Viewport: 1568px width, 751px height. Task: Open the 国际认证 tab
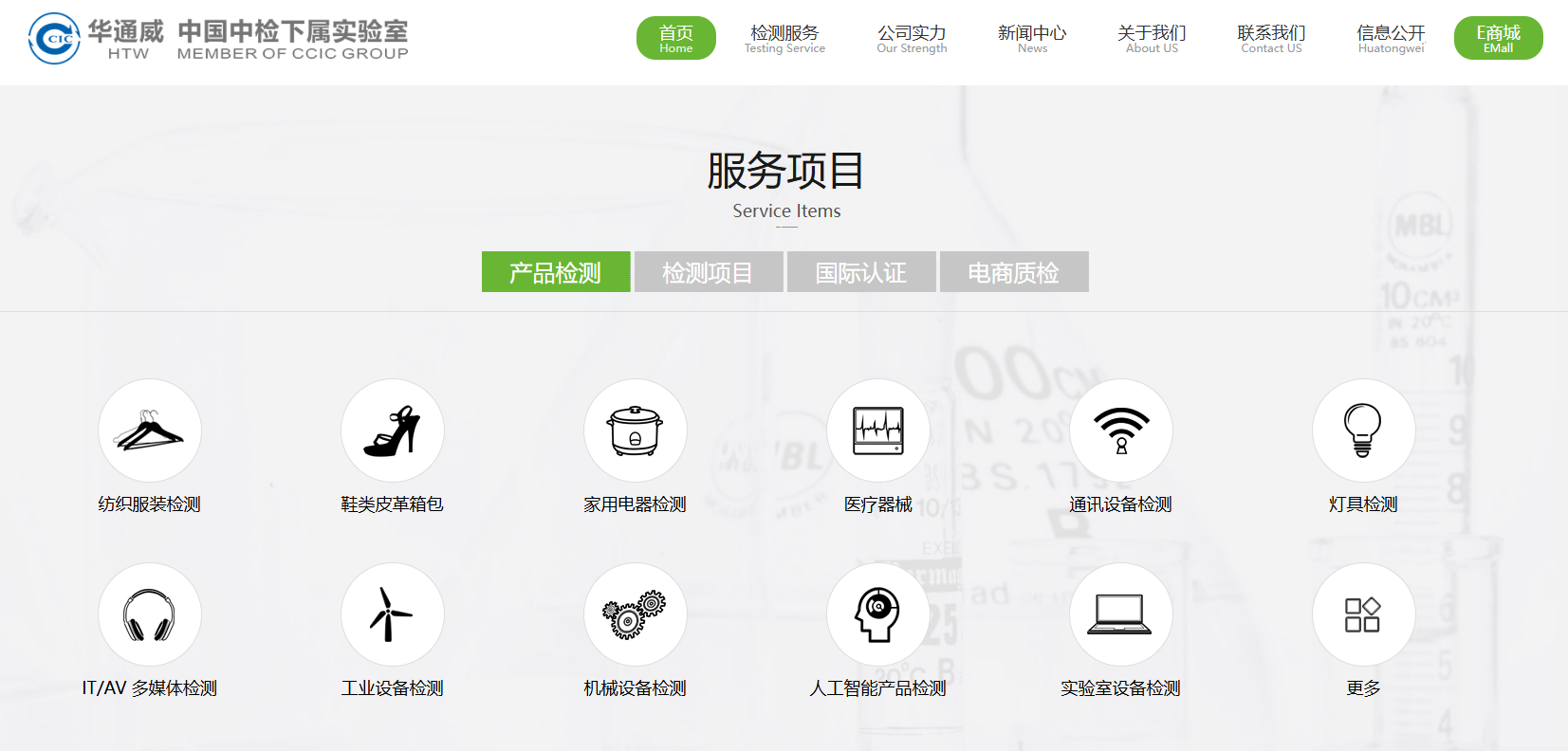click(861, 272)
